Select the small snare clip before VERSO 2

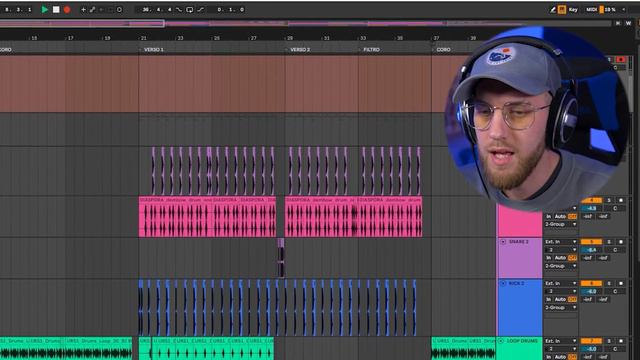281,258
